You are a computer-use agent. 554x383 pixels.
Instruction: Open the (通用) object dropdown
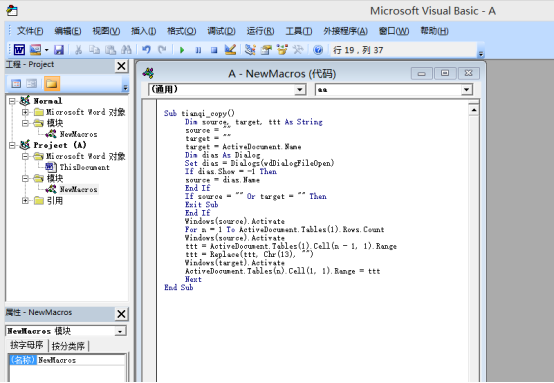tap(300, 90)
